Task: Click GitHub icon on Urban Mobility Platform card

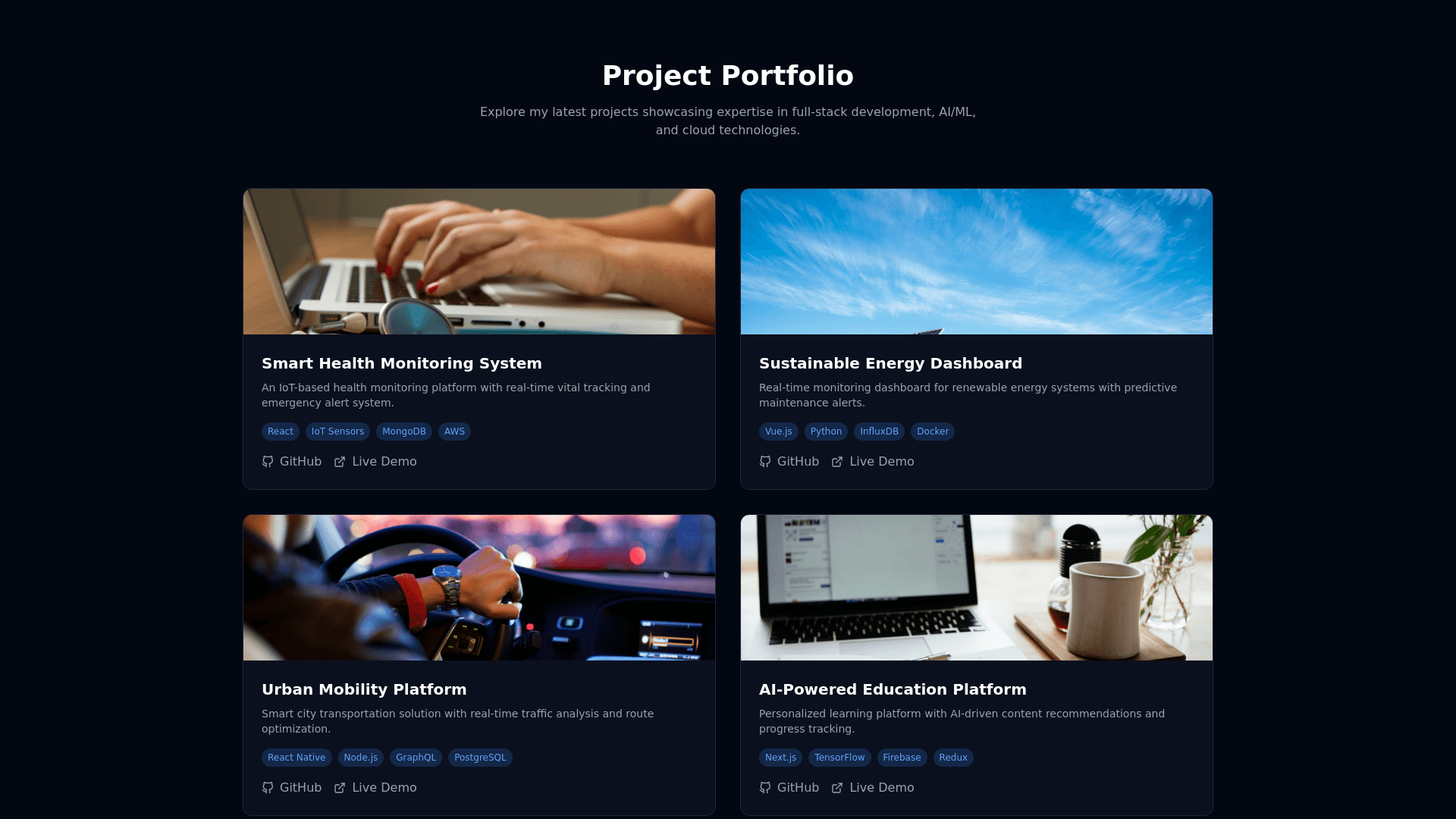Action: 268,788
